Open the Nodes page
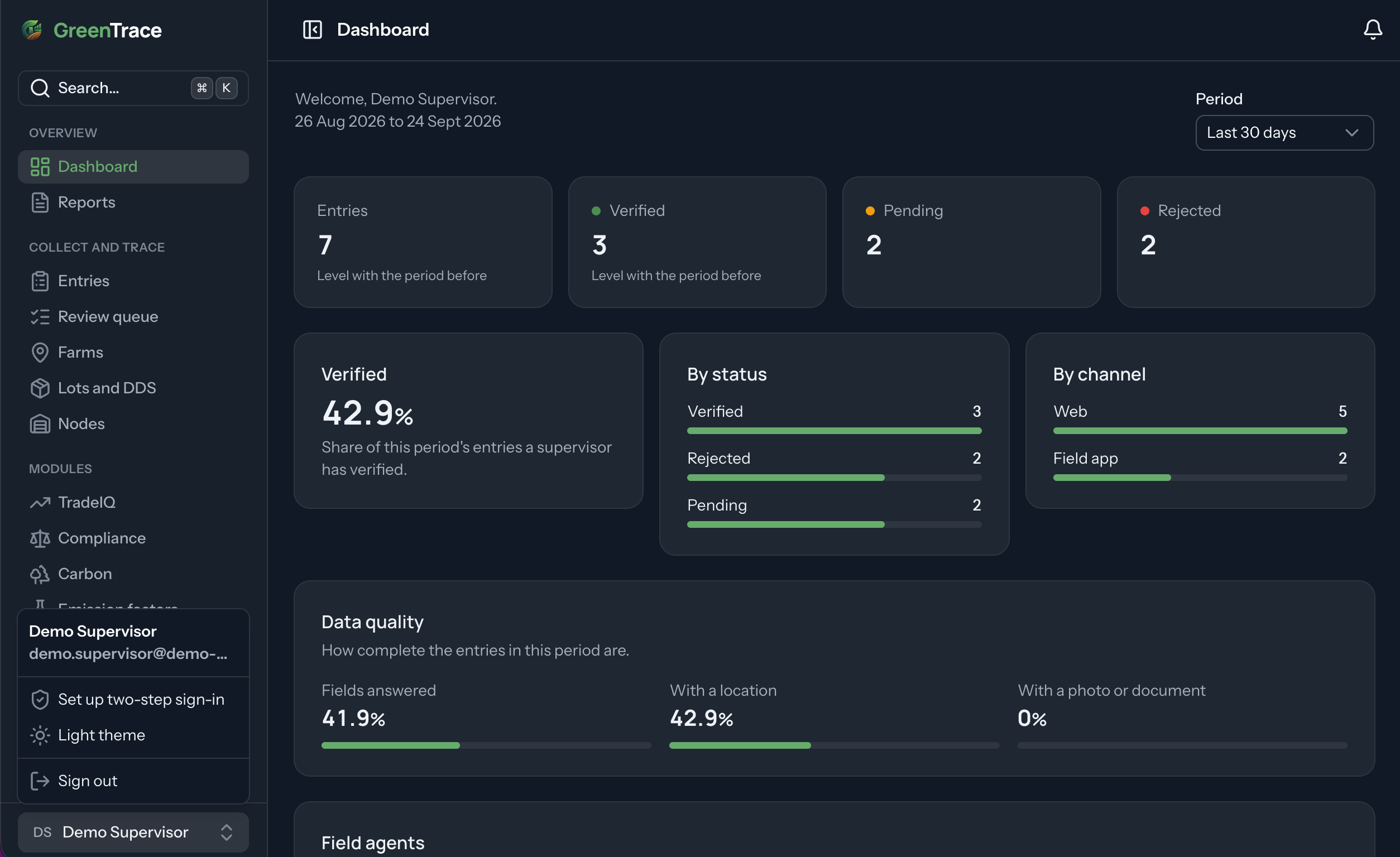1400x857 pixels. [x=133, y=424]
